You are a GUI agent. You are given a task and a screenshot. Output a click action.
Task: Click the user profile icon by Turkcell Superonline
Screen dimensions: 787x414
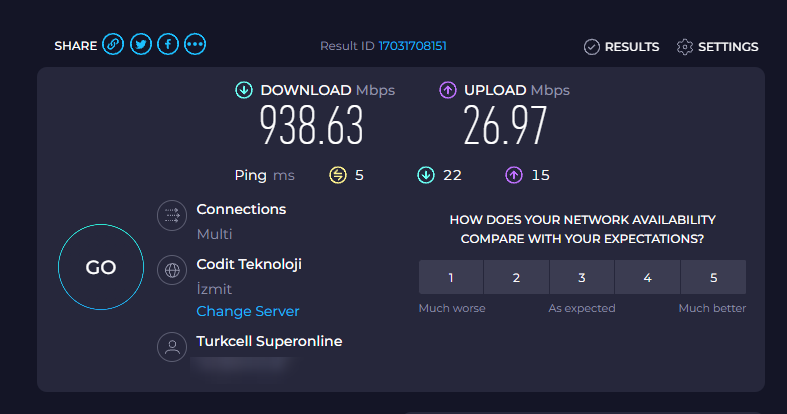click(x=172, y=347)
